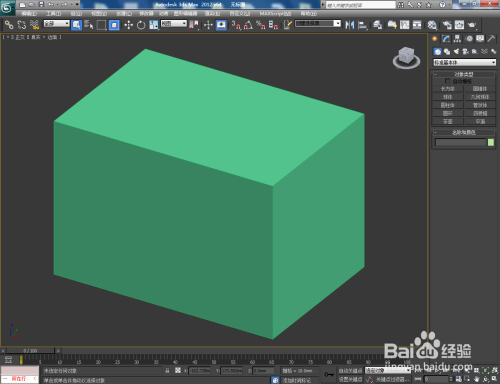Image resolution: width=500 pixels, height=384 pixels.
Task: Select the Helpers category icon
Action: (x=475, y=51)
